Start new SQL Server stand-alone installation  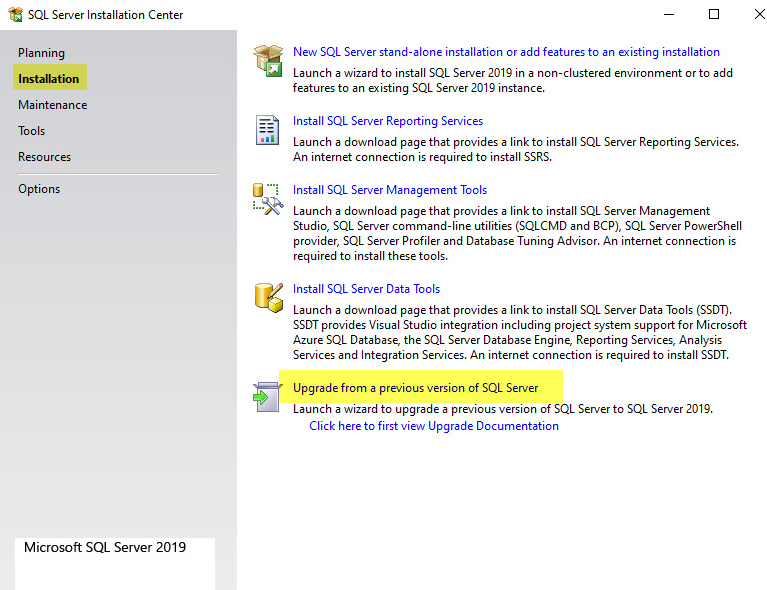[x=506, y=52]
